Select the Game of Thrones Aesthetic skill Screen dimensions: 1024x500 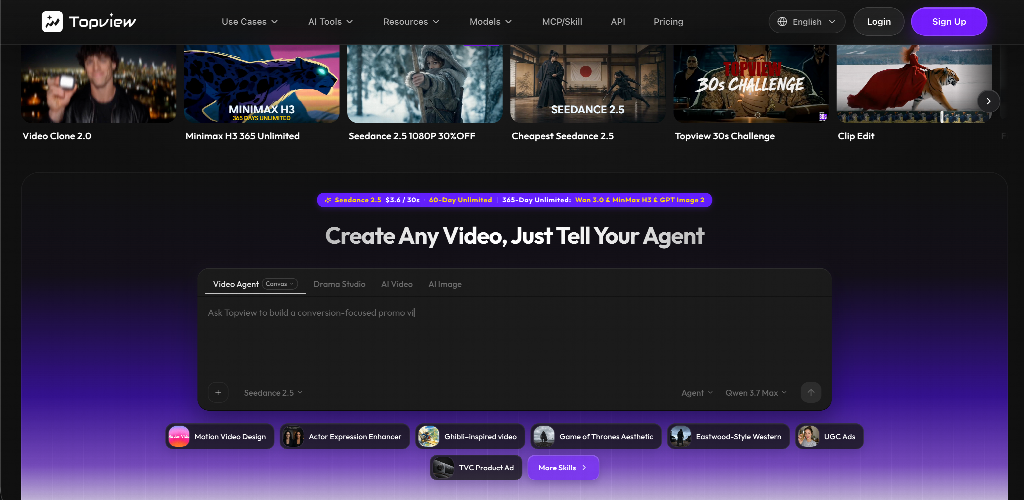point(596,437)
